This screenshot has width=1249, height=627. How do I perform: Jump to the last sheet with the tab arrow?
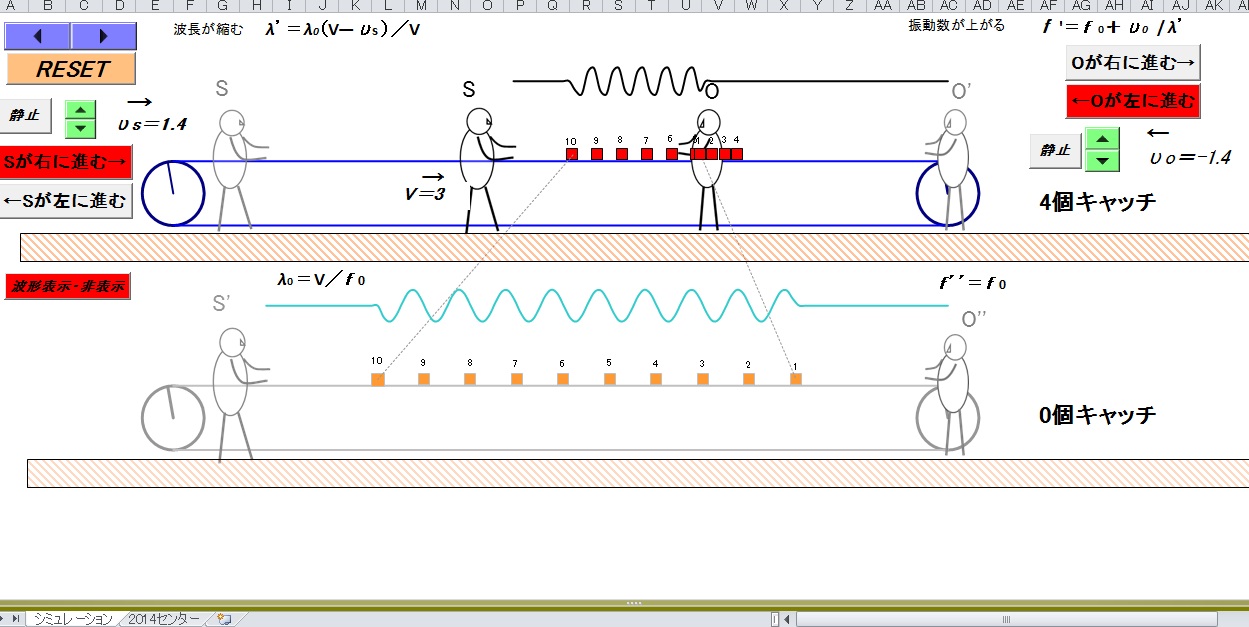click(x=16, y=619)
